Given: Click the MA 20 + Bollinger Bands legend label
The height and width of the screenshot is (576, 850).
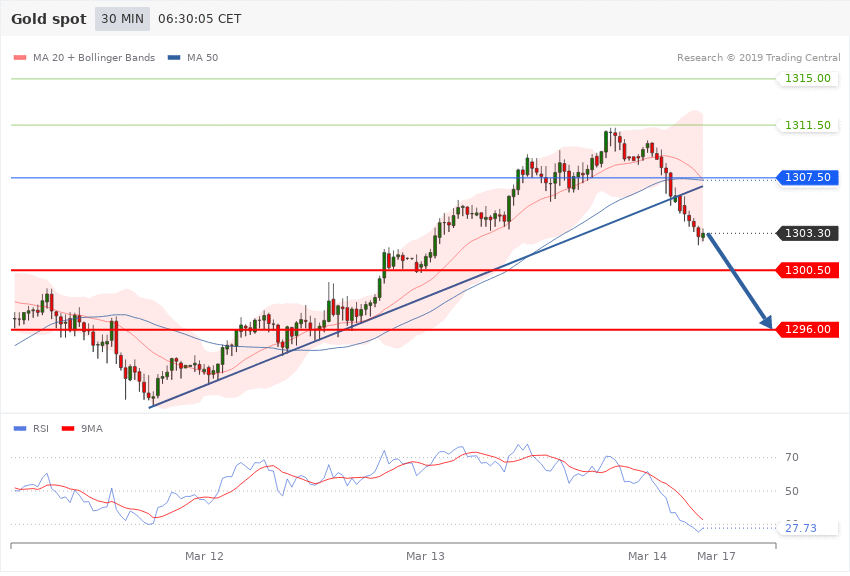Looking at the screenshot, I should (x=94, y=57).
